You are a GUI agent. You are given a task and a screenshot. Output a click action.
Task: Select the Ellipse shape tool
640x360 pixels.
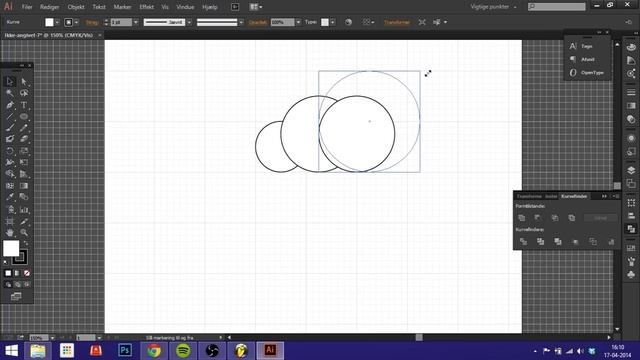24,117
